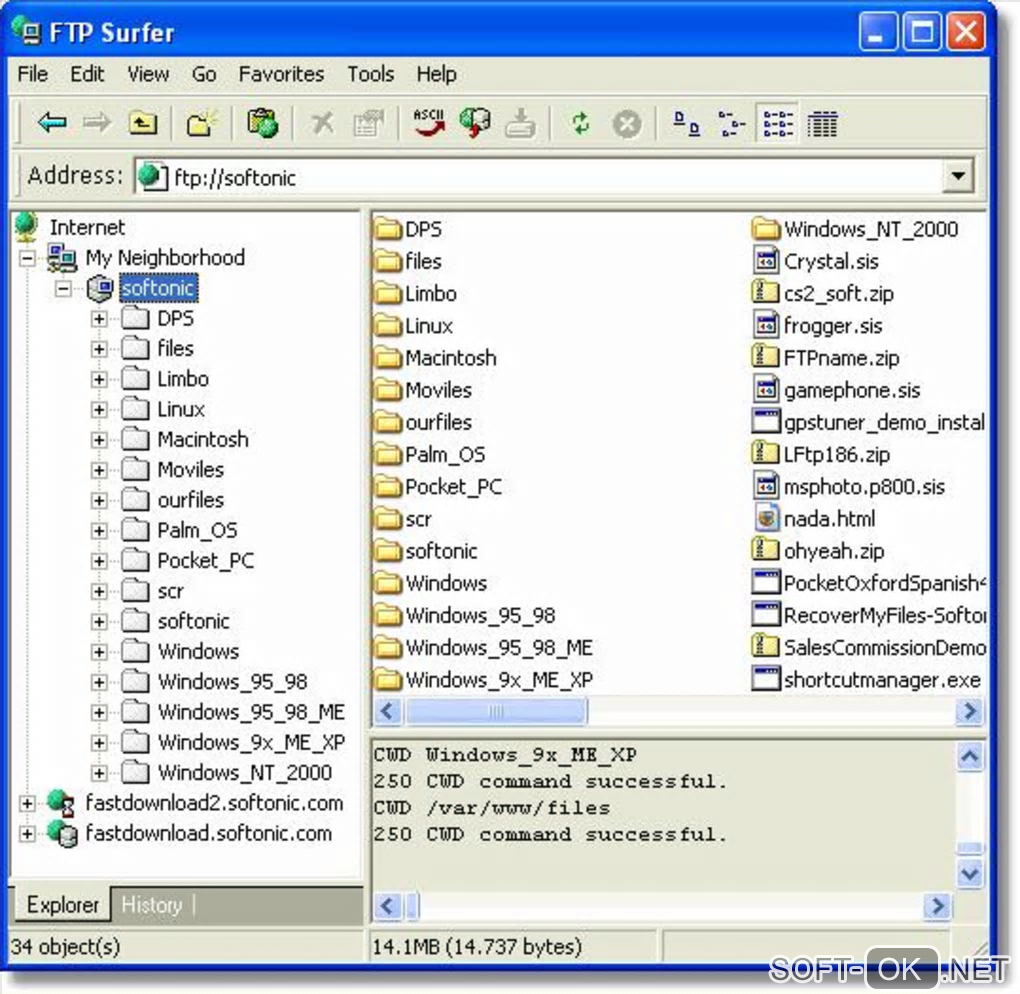Click the frogger.sis file icon

click(766, 325)
